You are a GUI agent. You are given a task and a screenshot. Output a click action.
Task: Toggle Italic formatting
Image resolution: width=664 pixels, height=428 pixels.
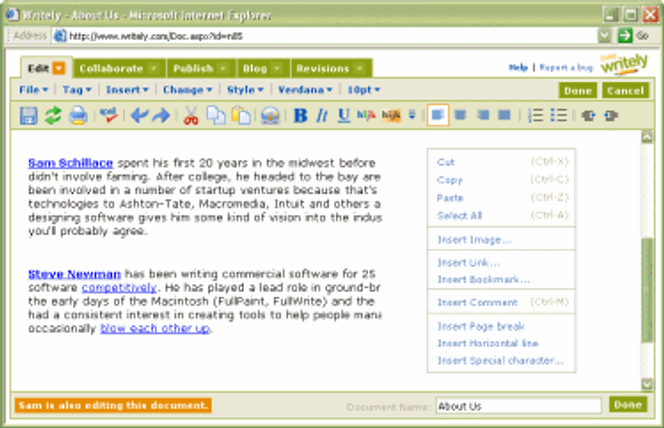tap(322, 116)
